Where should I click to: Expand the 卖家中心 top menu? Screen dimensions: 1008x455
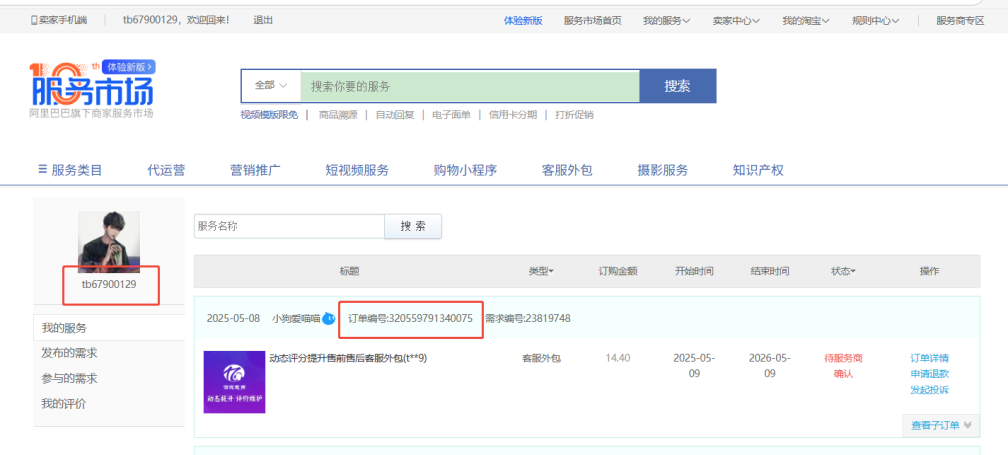click(x=736, y=20)
